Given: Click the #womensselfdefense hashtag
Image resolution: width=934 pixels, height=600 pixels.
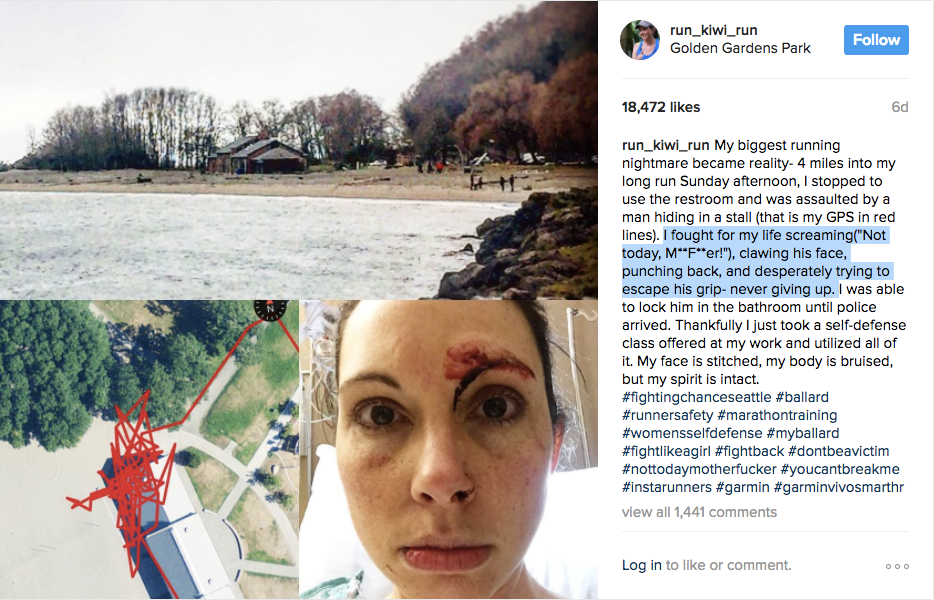Looking at the screenshot, I should (692, 433).
